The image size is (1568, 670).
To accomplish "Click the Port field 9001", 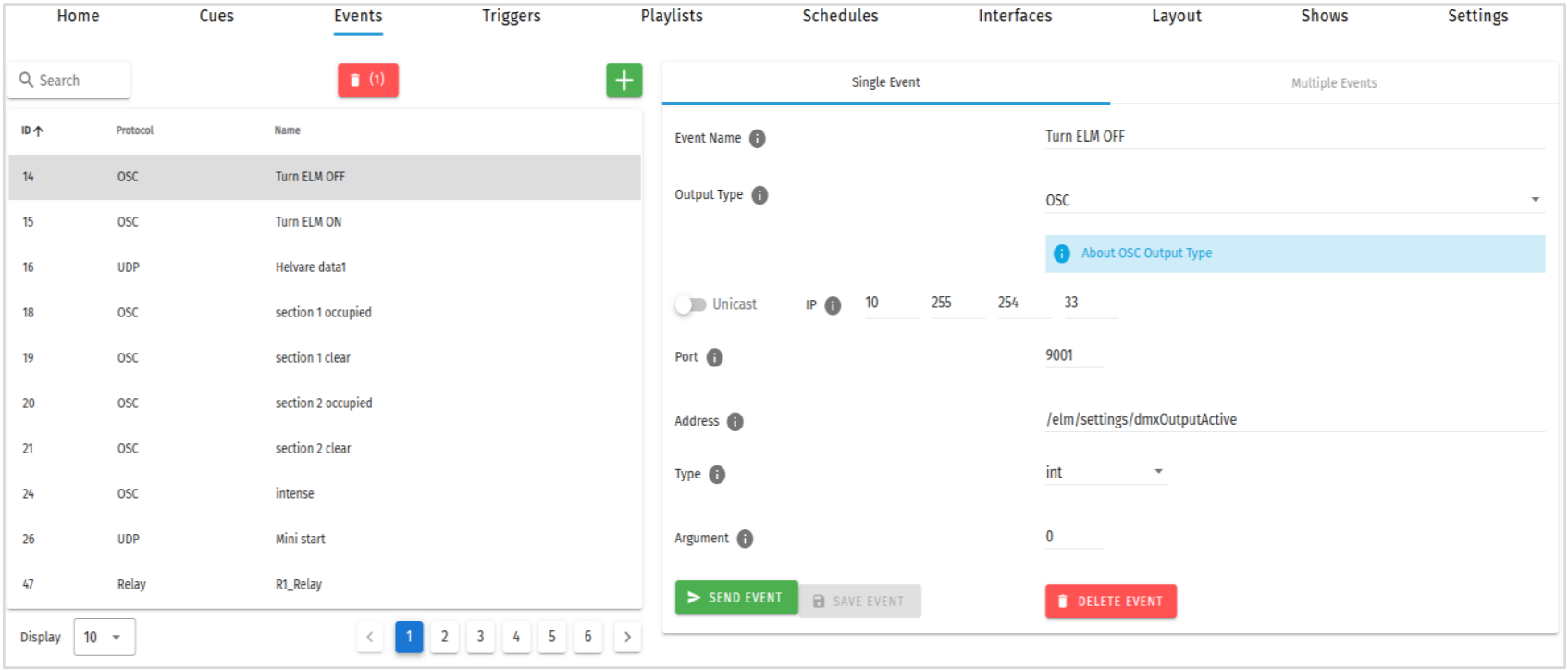I will tap(1074, 355).
